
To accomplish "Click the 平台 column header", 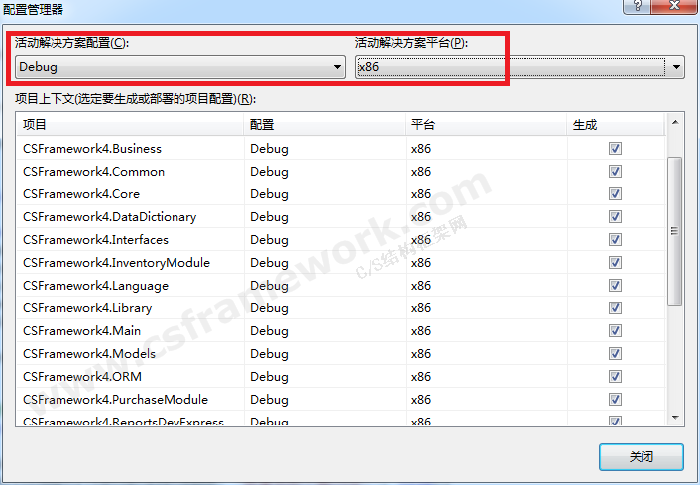I will point(484,125).
